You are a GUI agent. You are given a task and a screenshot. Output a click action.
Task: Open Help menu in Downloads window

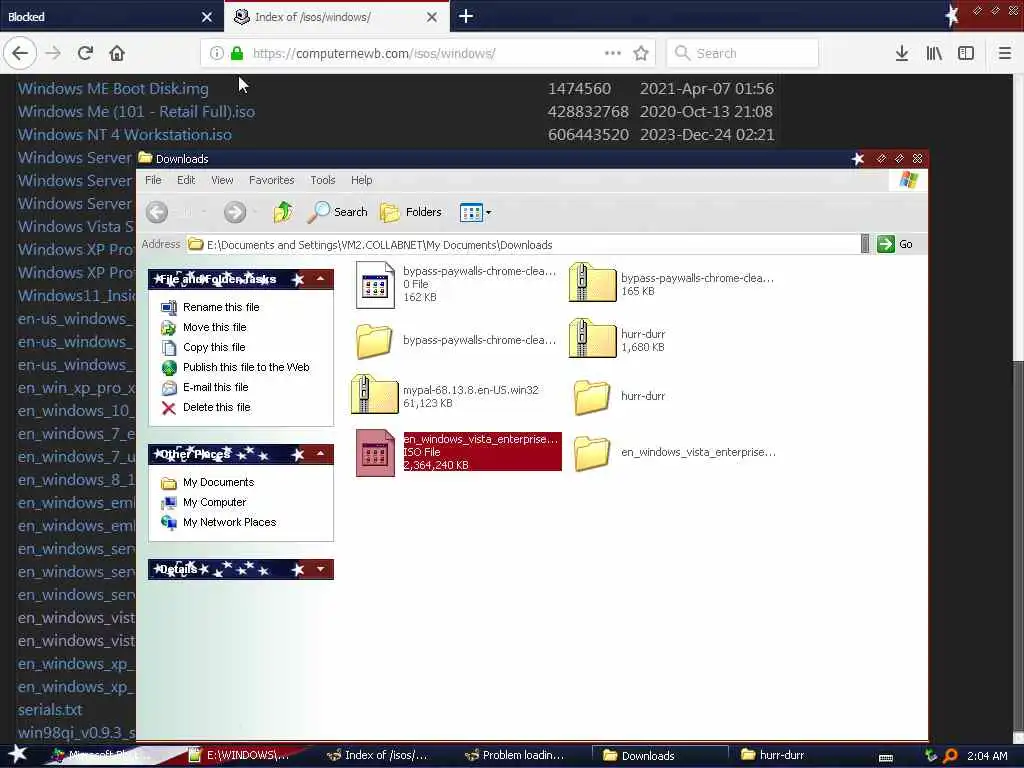[x=361, y=180]
